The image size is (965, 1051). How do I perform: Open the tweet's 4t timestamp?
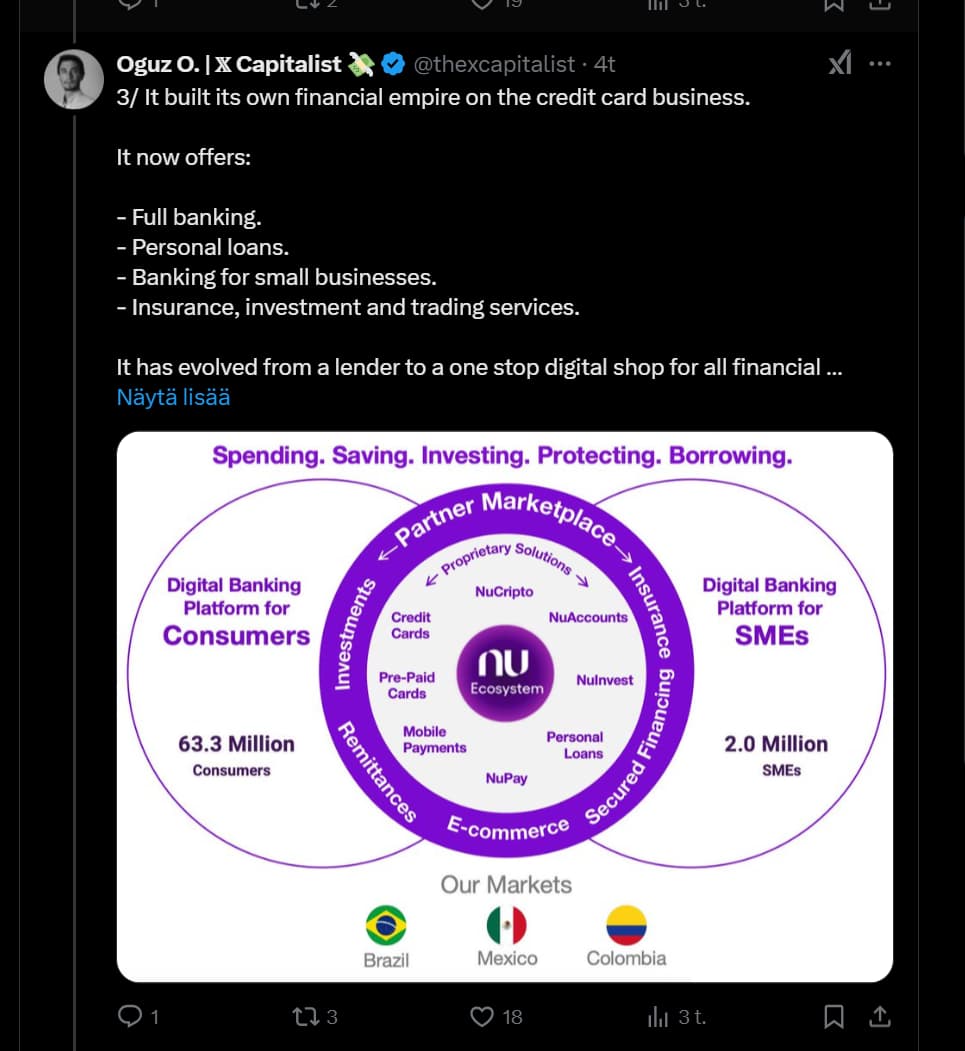click(605, 65)
